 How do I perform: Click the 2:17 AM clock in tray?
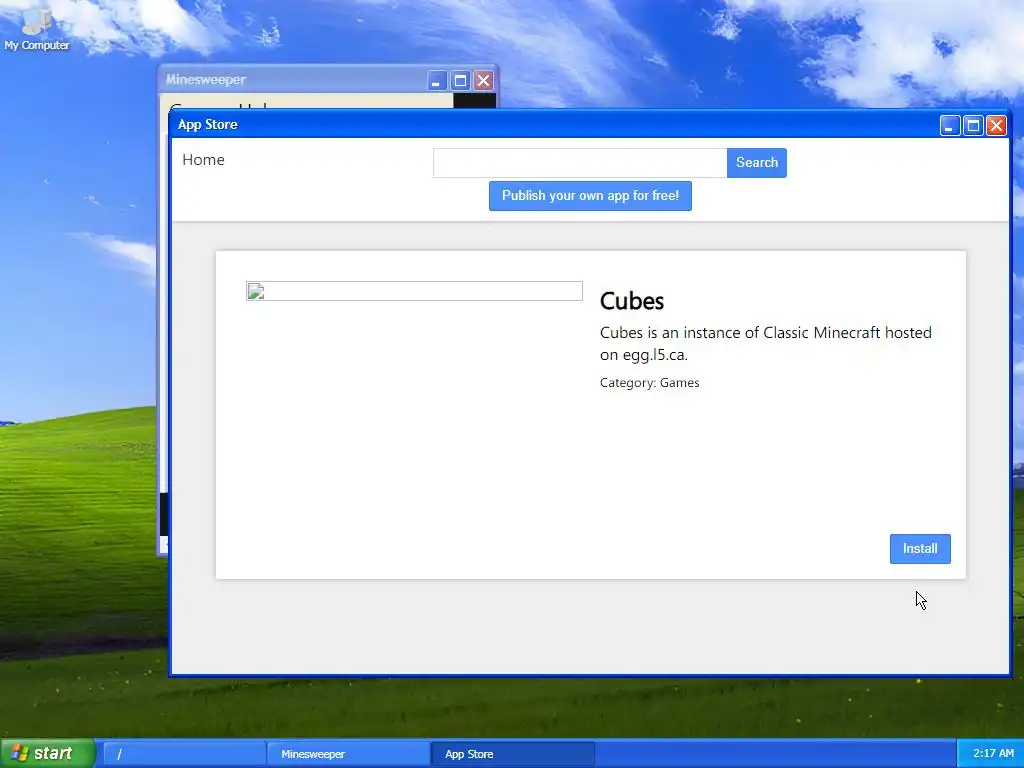click(x=993, y=753)
